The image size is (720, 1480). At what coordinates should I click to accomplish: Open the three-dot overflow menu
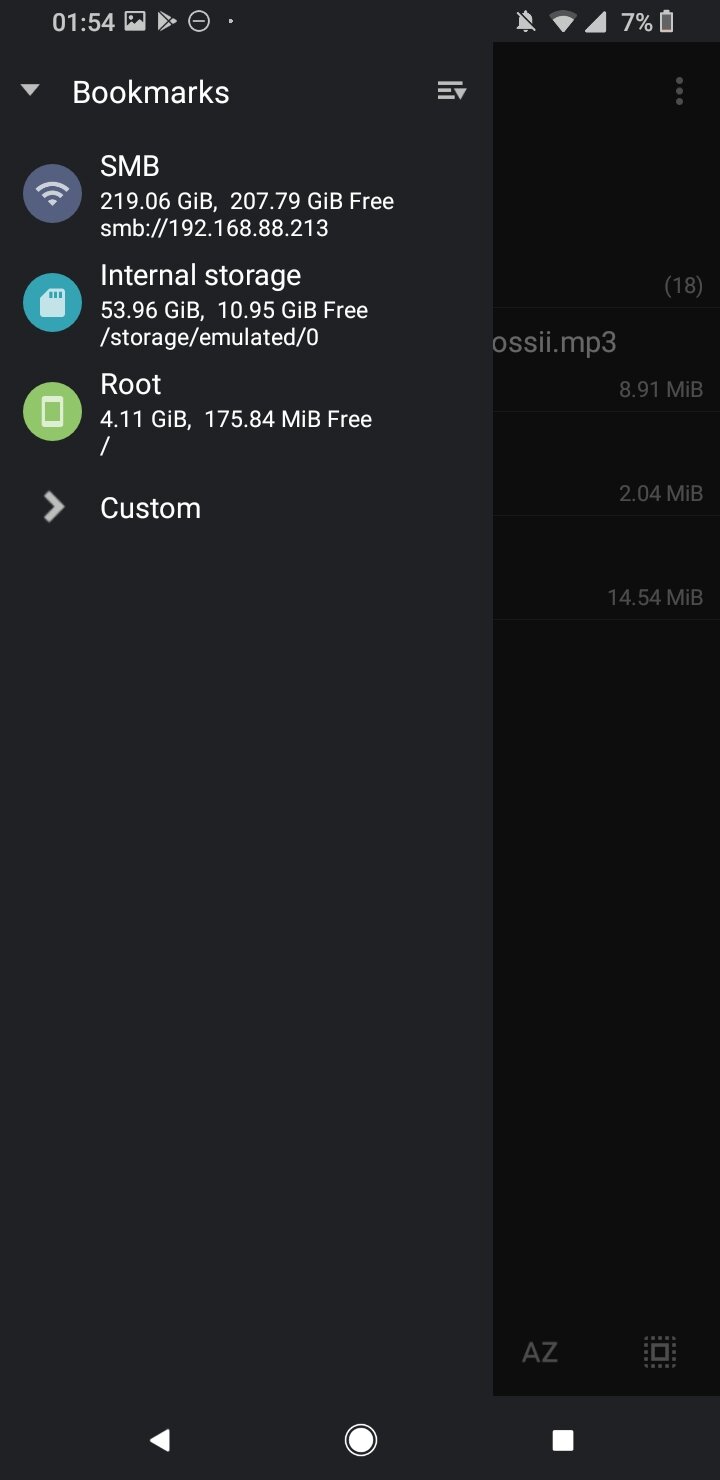[x=679, y=91]
